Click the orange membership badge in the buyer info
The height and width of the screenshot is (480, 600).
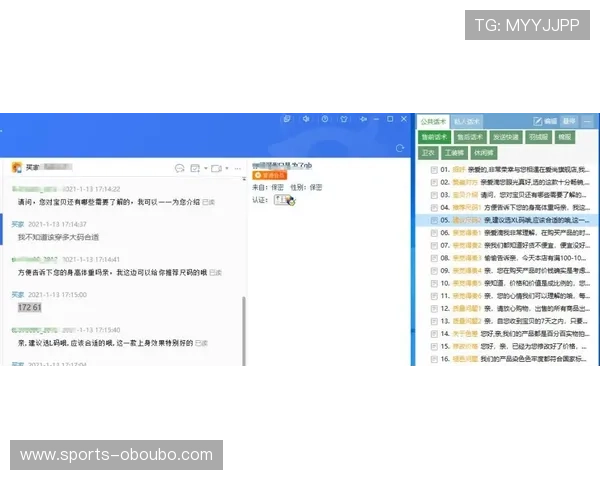pos(269,175)
